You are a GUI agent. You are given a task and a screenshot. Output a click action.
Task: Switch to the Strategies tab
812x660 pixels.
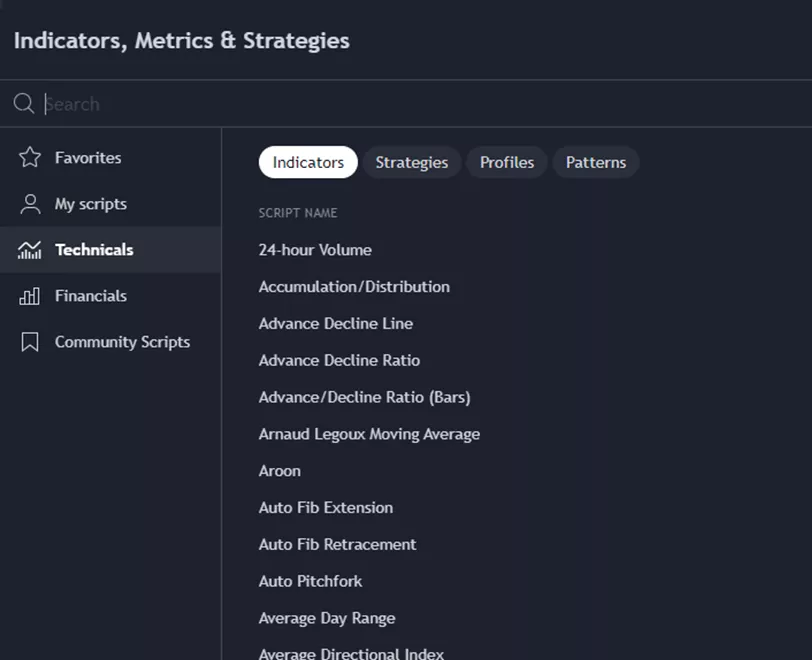[x=411, y=162]
